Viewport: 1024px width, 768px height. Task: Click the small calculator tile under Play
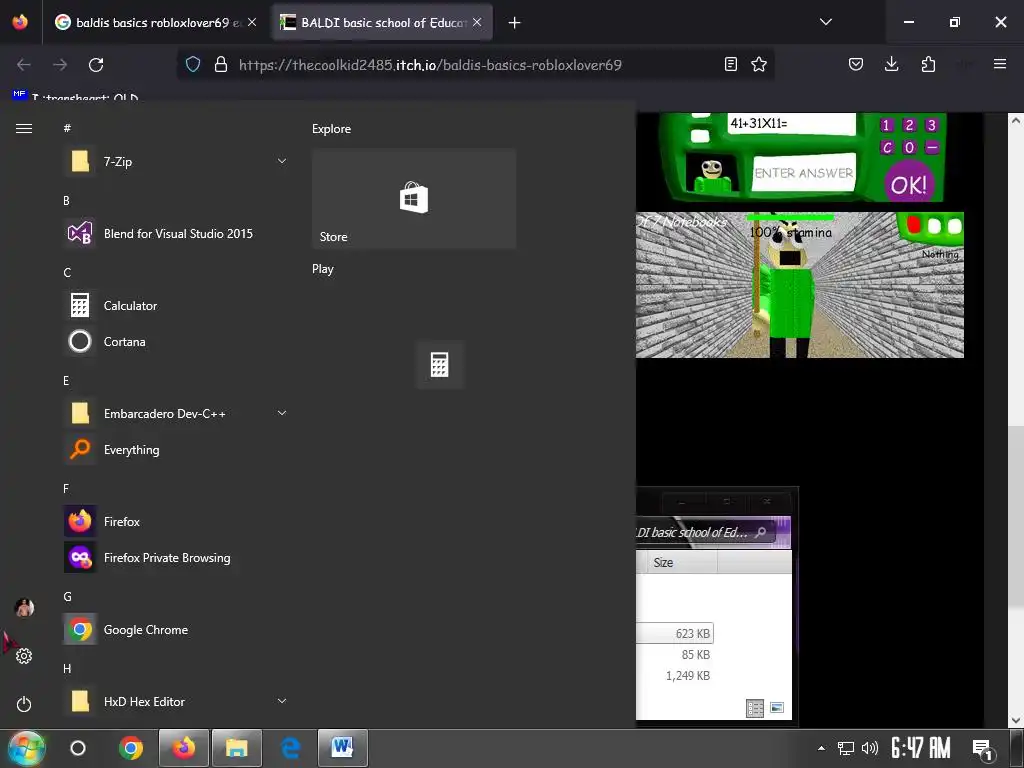(x=440, y=364)
